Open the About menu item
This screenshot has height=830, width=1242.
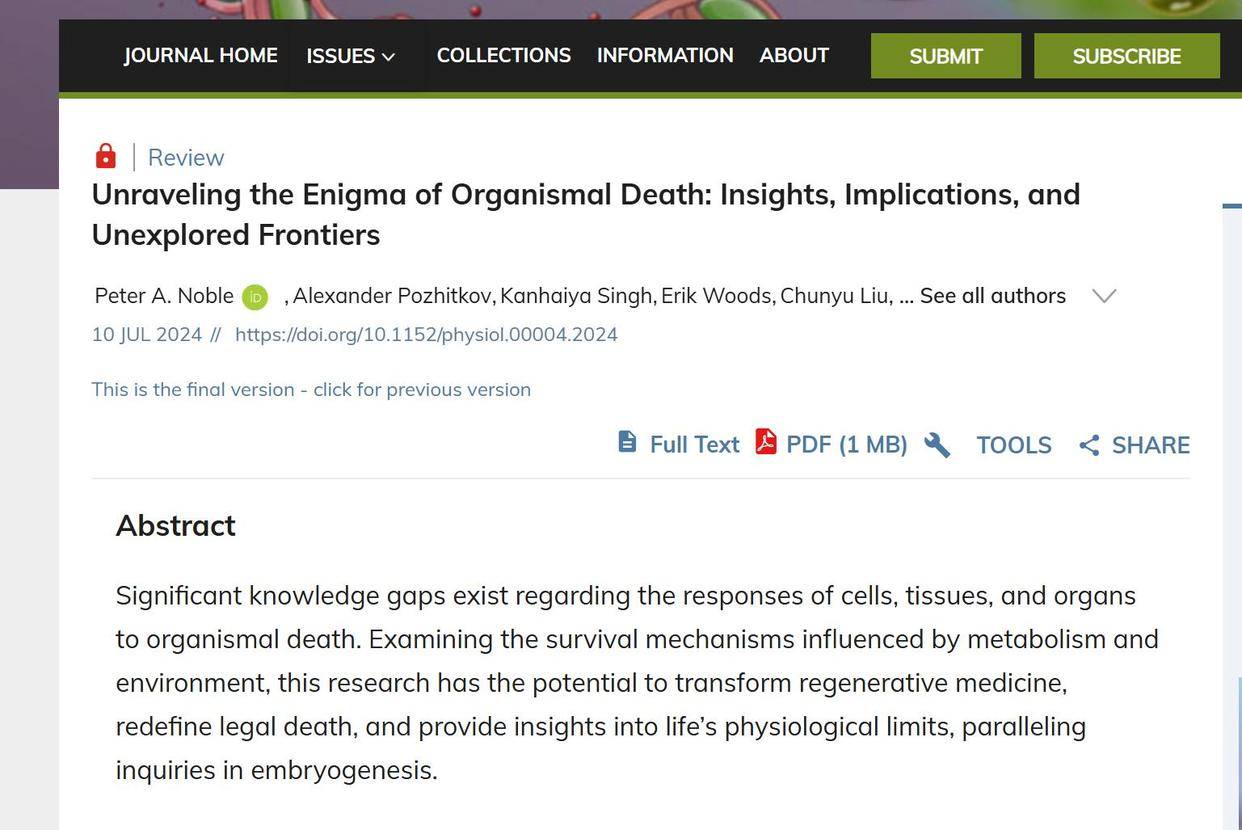[x=794, y=55]
